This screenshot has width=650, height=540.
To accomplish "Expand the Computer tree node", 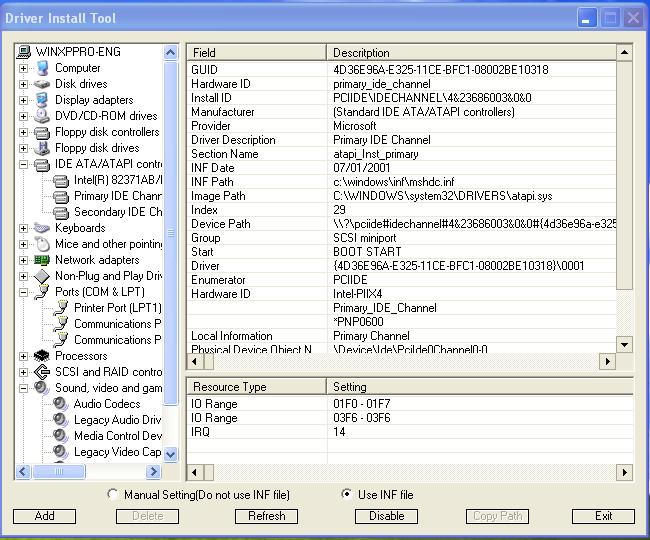I will pyautogui.click(x=24, y=68).
